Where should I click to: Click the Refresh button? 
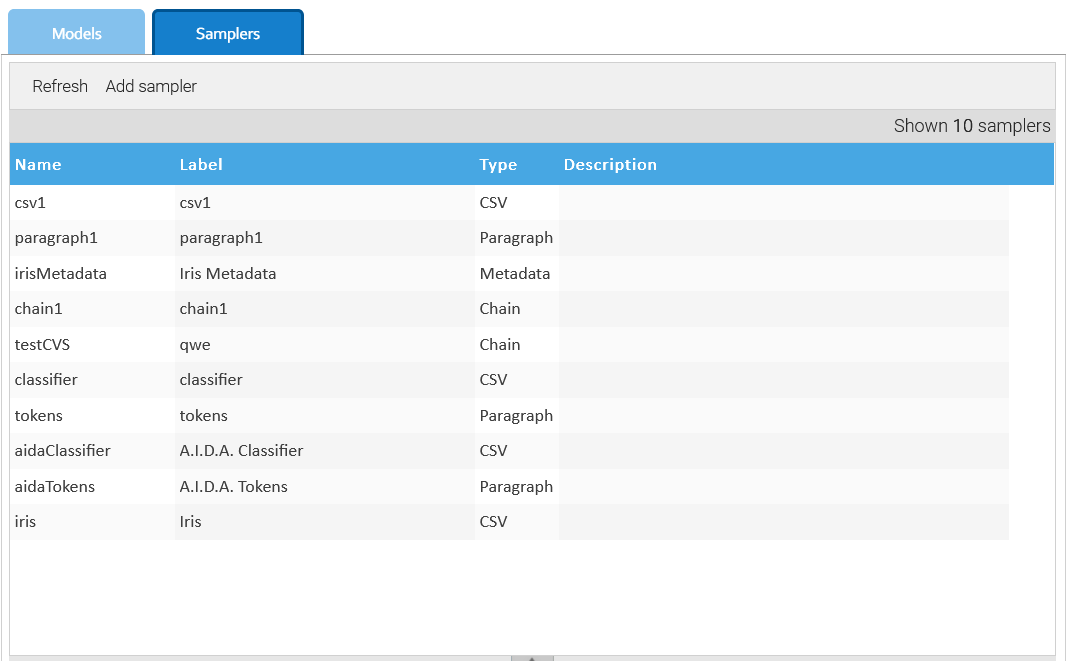60,86
